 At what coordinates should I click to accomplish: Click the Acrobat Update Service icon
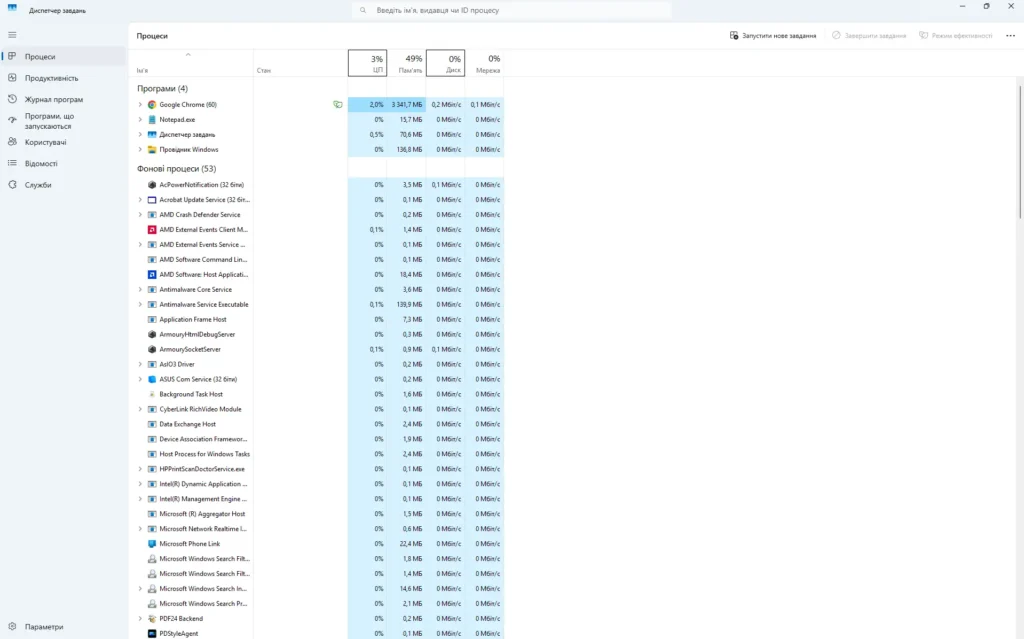click(152, 200)
